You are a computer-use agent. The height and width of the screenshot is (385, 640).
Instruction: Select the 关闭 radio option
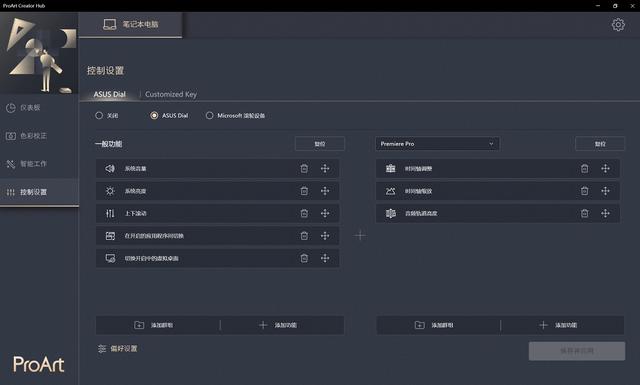99,116
